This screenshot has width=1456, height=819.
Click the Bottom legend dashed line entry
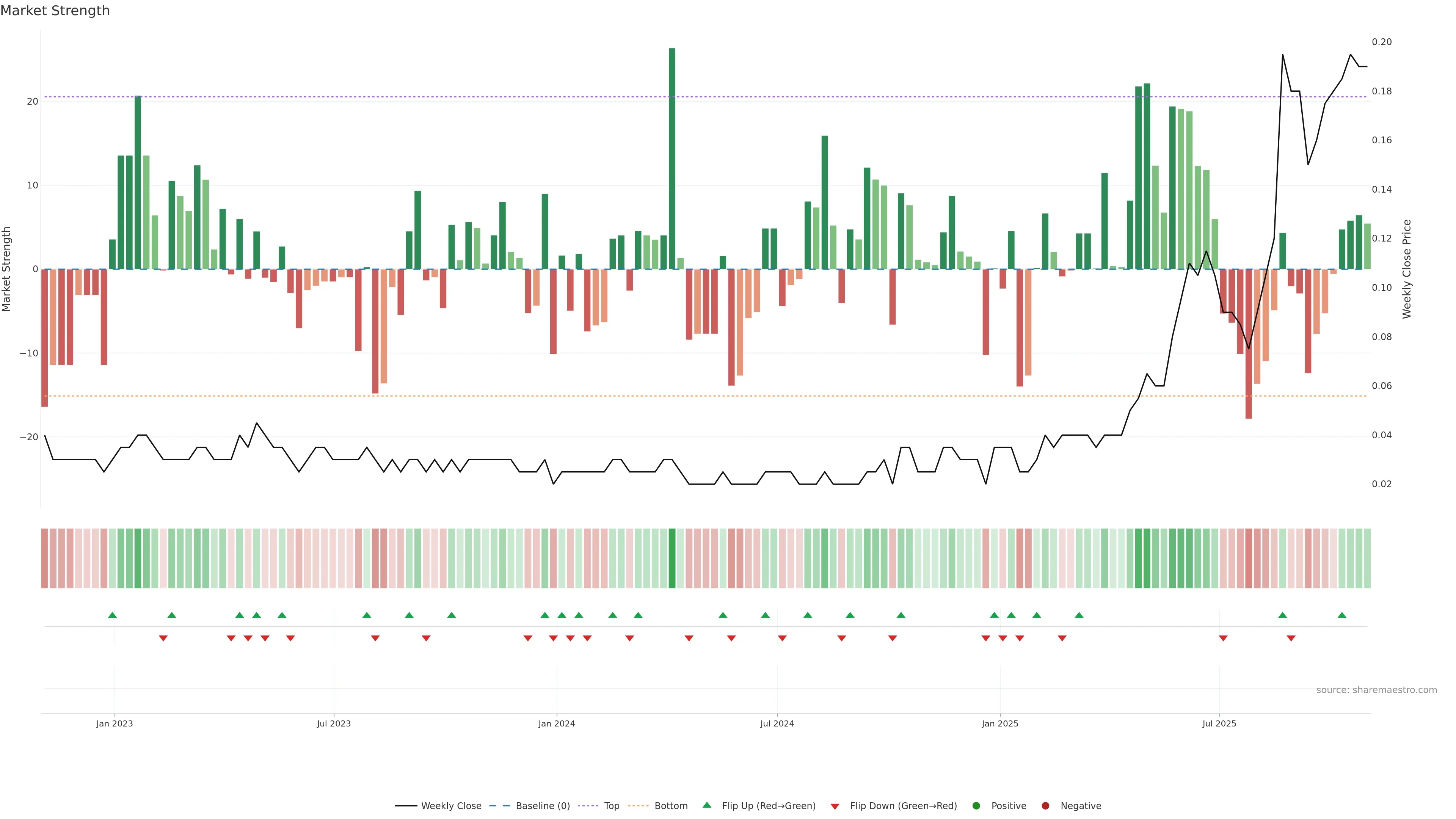tap(639, 806)
